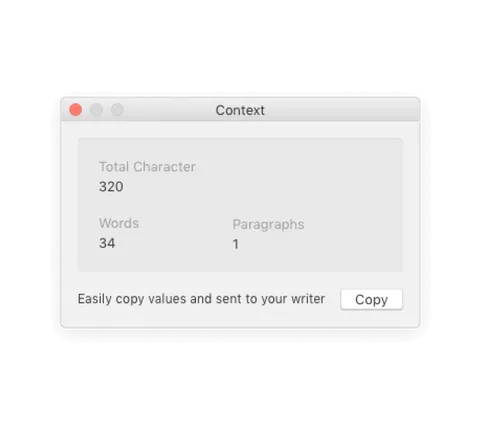Click the 34 words count value
Screen dimensions: 480x425
click(x=107, y=243)
